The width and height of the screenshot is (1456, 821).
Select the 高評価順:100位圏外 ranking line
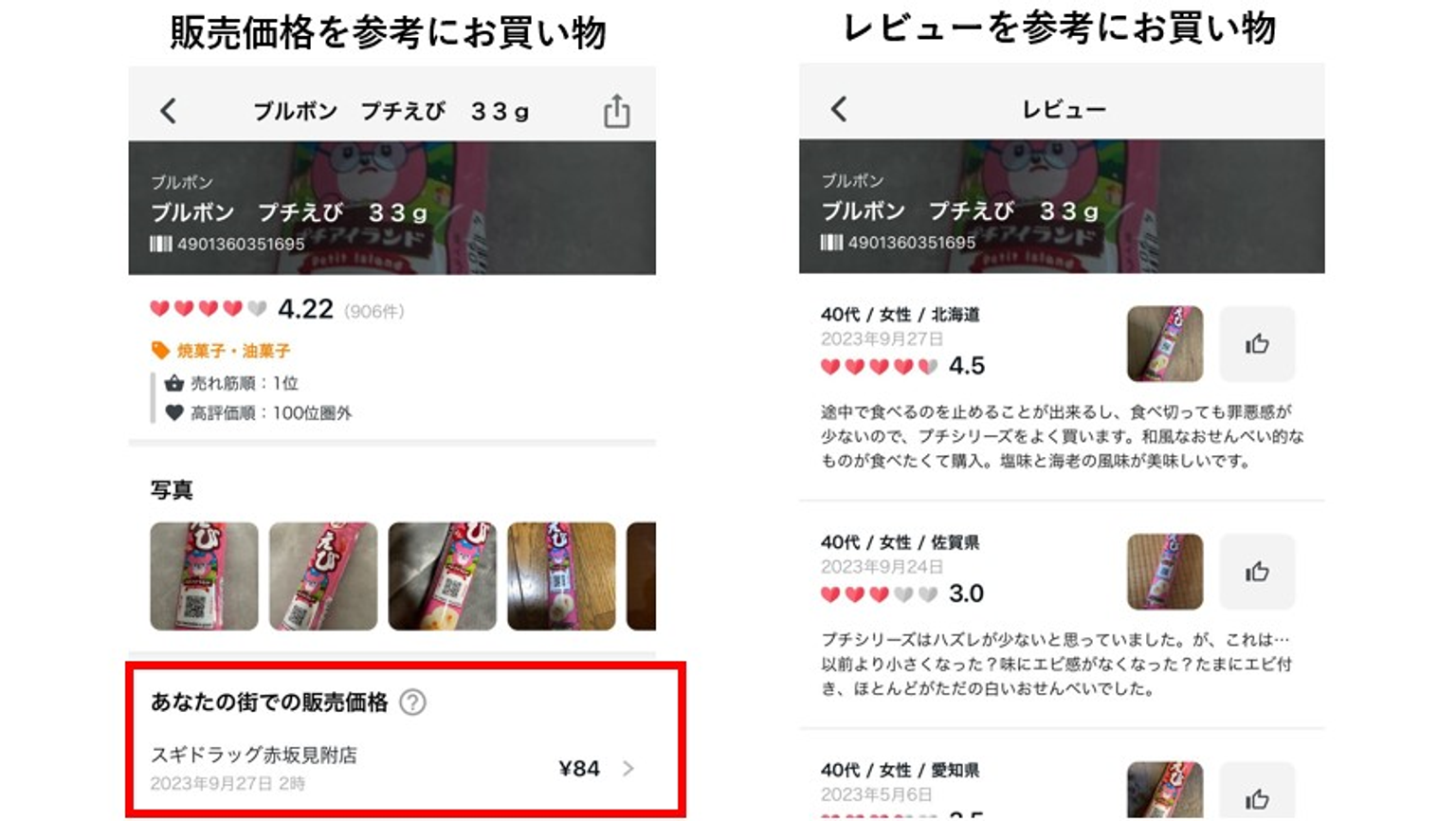(259, 413)
